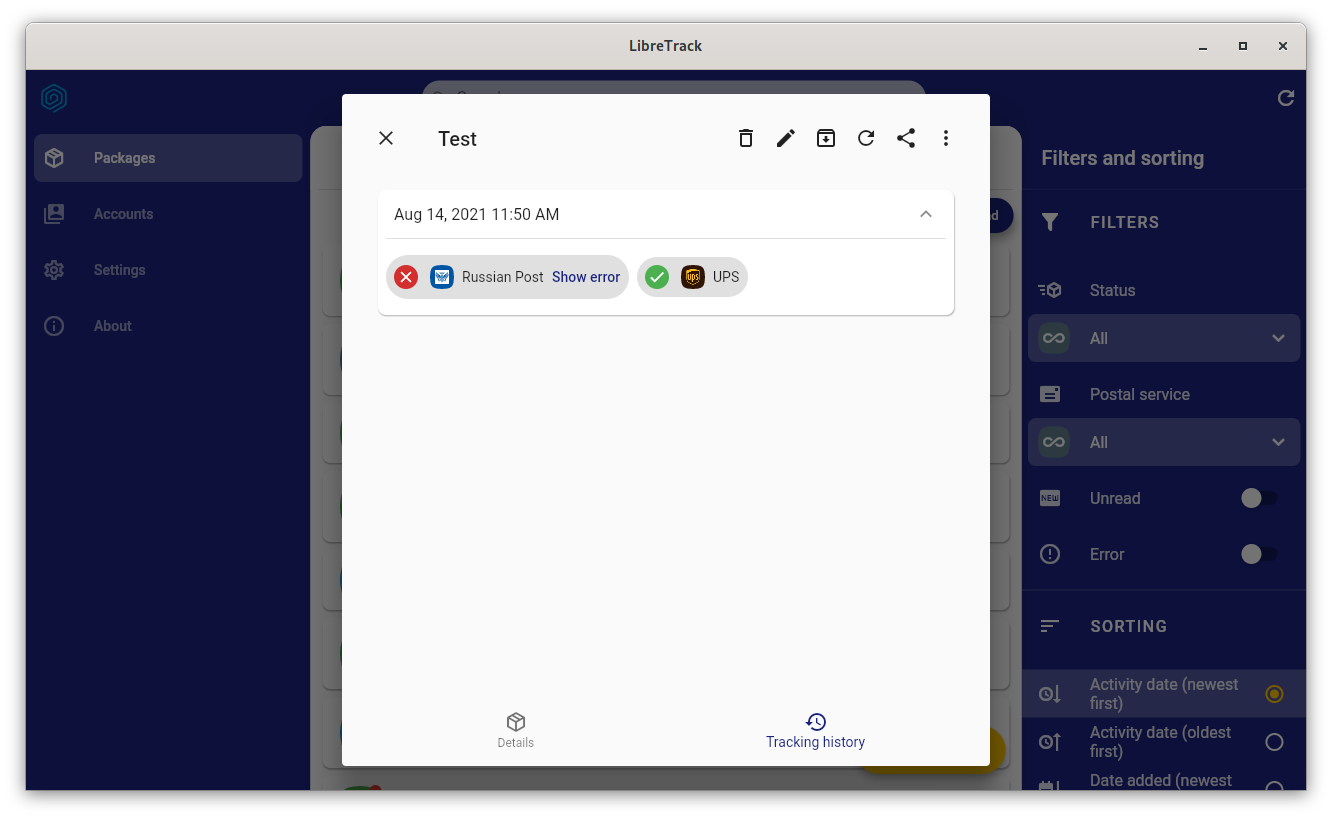This screenshot has height=819, width=1332.
Task: Click the global refresh icon top right
Action: (1286, 98)
